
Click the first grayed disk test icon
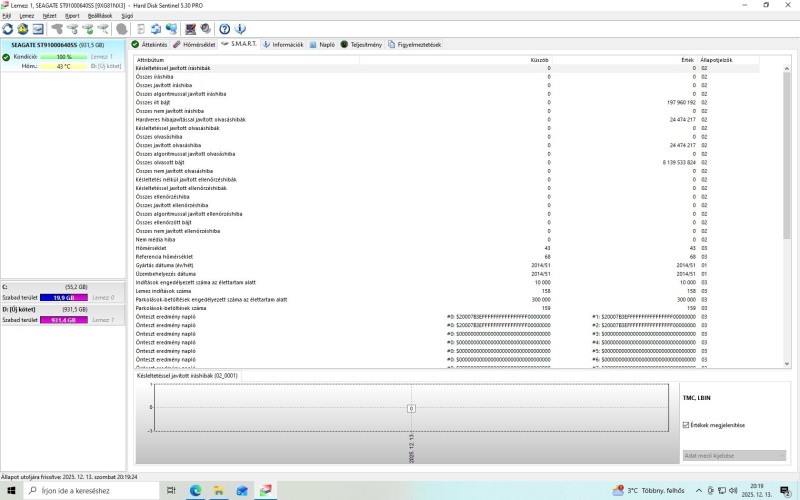57,29
